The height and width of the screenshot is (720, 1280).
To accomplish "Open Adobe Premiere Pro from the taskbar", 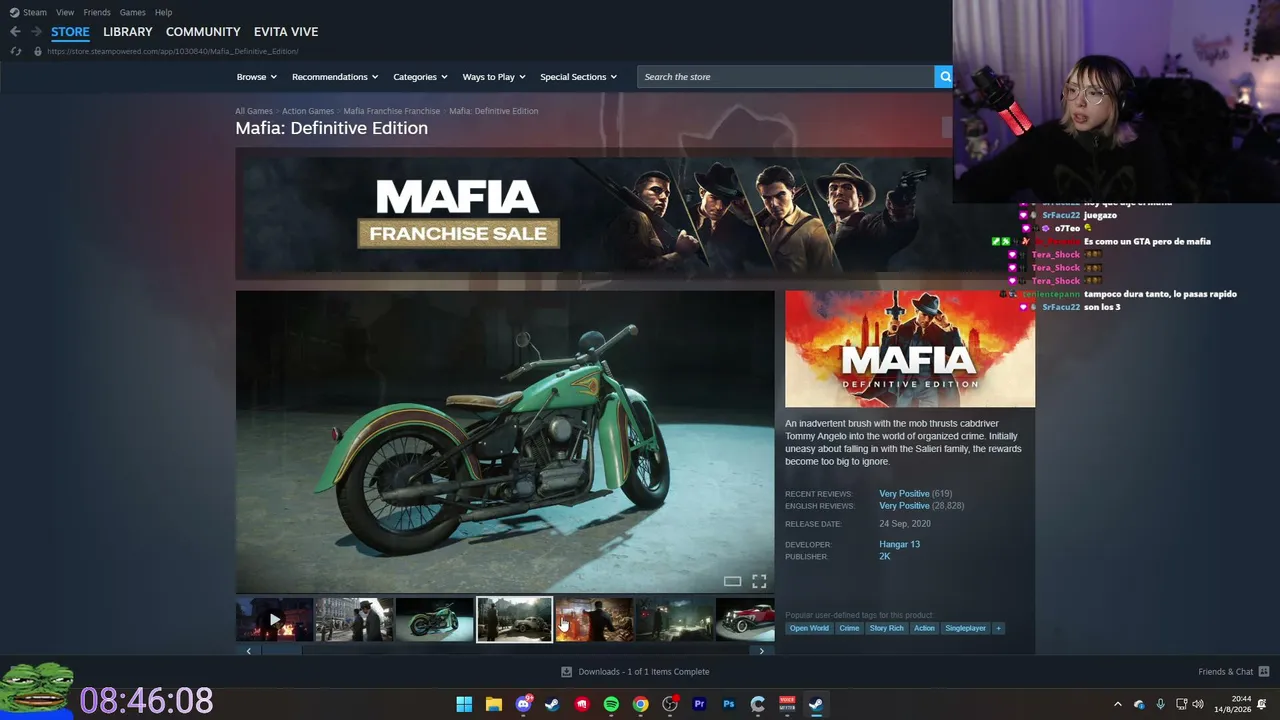I will coord(699,704).
